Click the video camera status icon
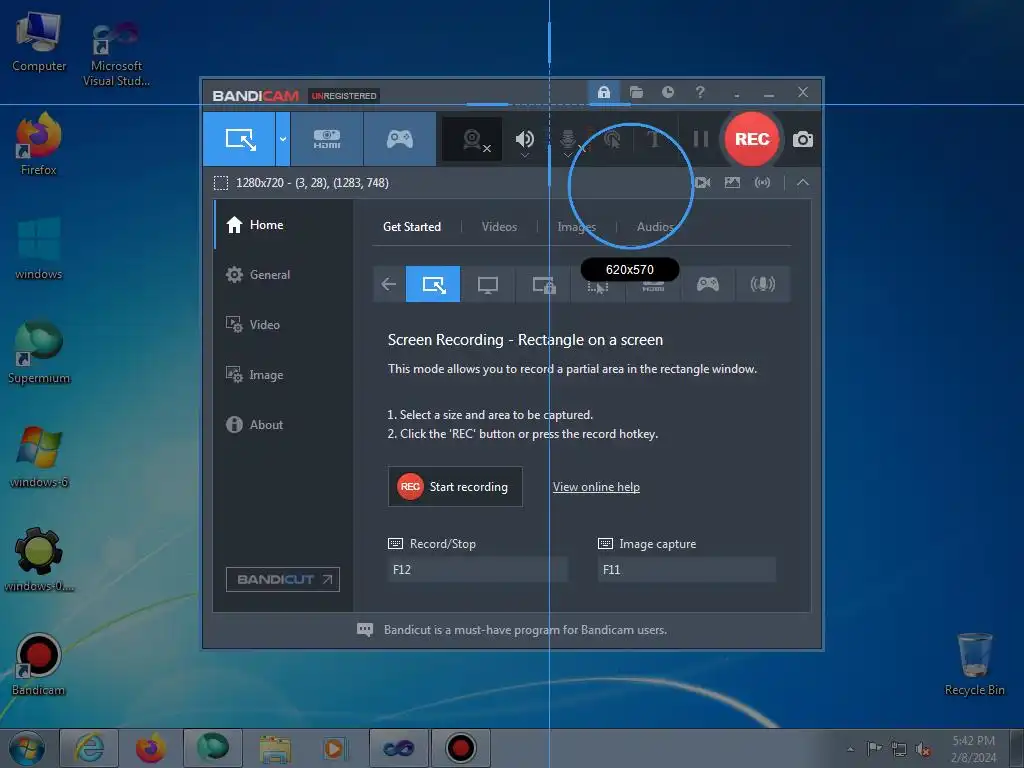This screenshot has width=1024, height=768. pos(702,183)
